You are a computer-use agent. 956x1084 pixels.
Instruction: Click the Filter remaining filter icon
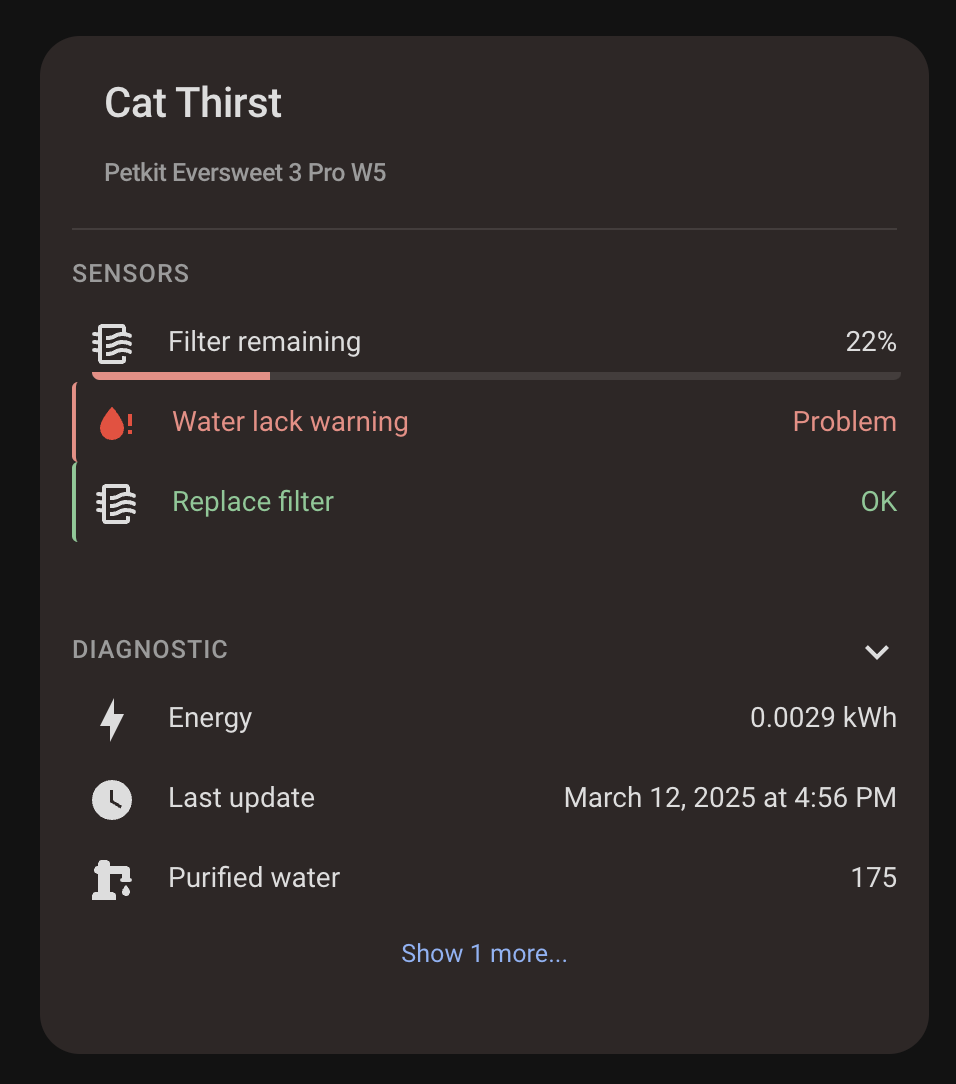coord(112,343)
